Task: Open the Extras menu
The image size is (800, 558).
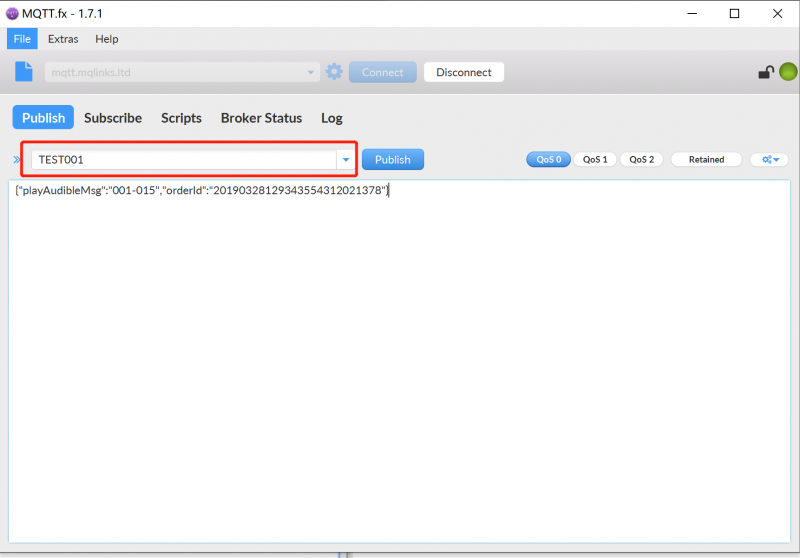Action: pyautogui.click(x=63, y=39)
